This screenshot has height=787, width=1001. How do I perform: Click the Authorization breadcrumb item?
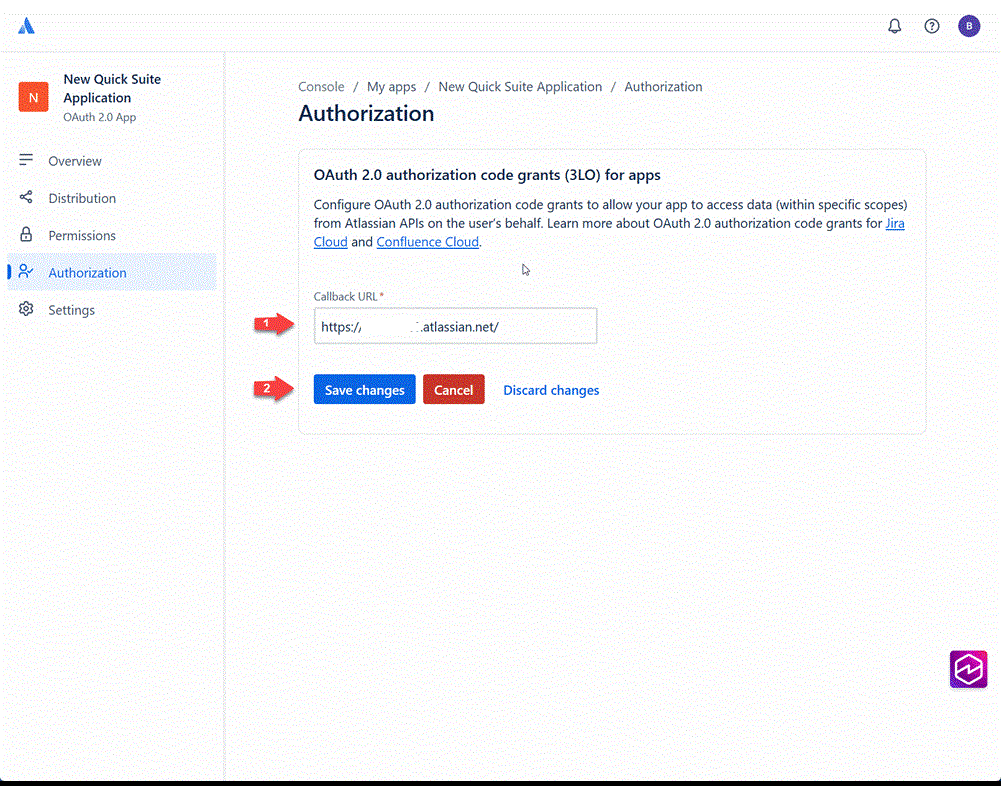pos(663,87)
